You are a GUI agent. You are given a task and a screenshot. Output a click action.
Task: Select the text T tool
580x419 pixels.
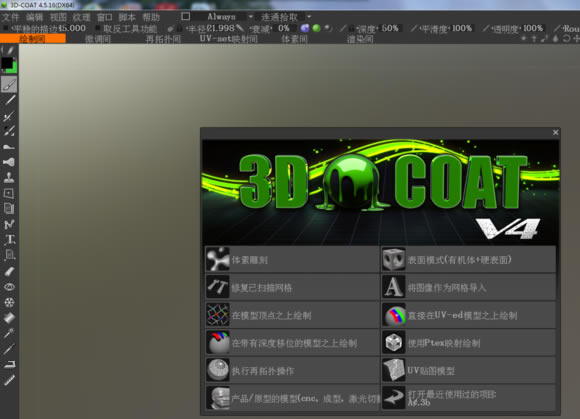pyautogui.click(x=10, y=239)
